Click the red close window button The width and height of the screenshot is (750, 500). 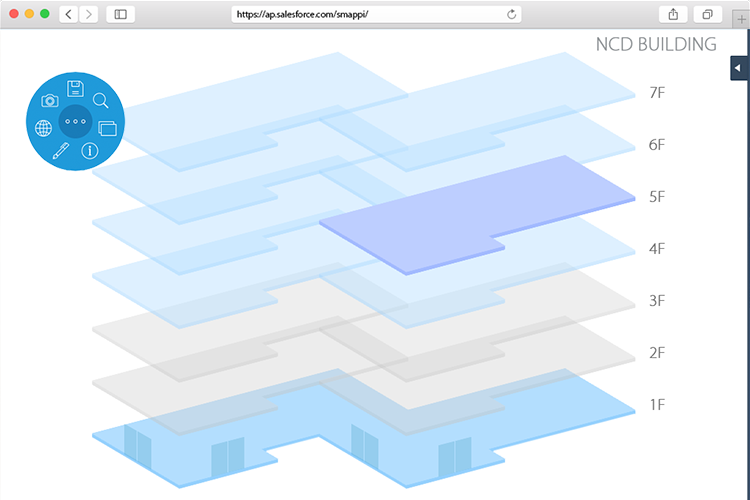[14, 14]
